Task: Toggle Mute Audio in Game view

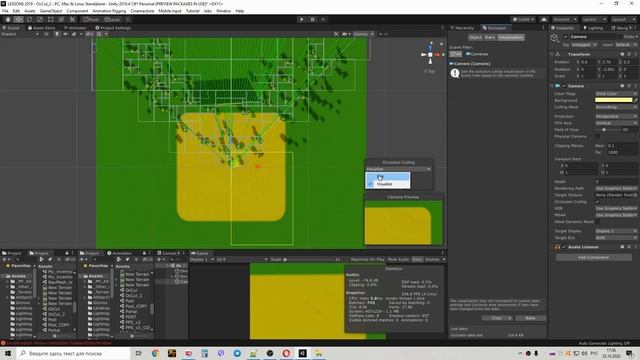Action: click(x=398, y=260)
